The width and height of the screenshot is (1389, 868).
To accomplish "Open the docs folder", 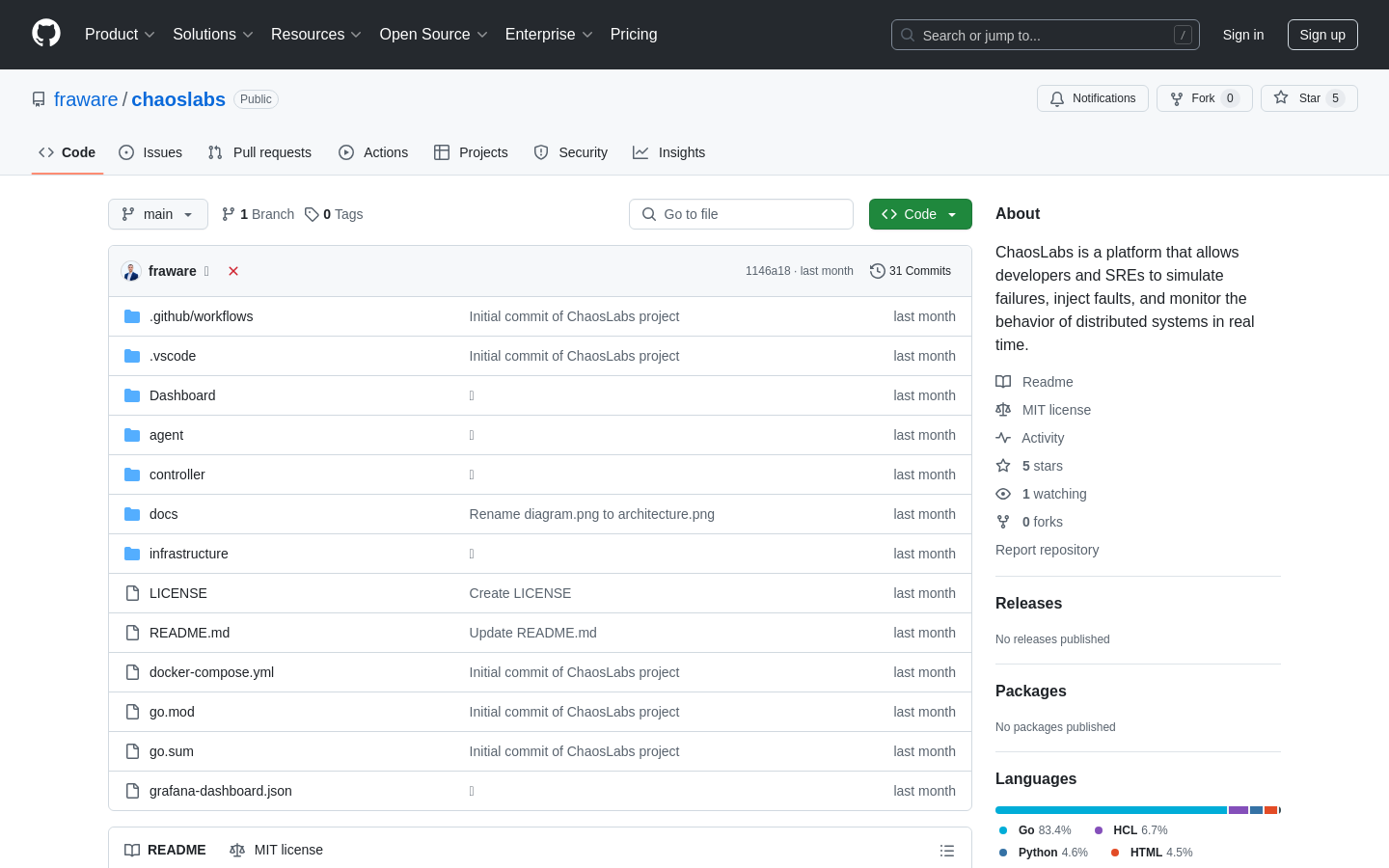I will coord(164,514).
